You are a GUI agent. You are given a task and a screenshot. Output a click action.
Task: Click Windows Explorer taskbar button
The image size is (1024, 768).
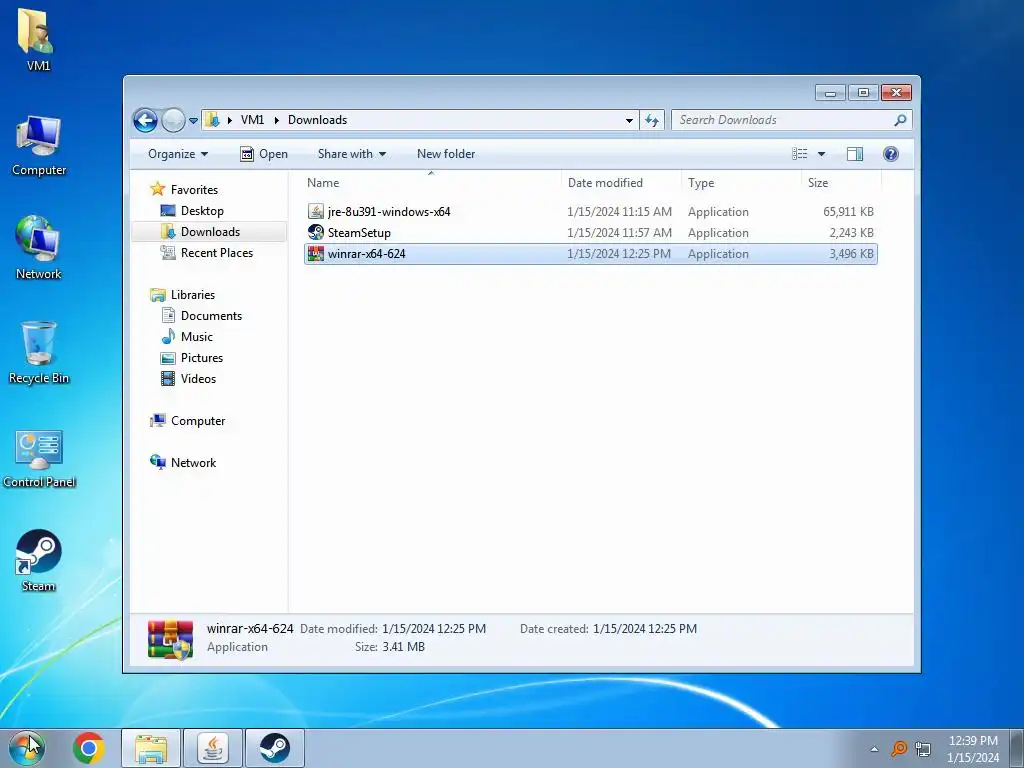coord(152,748)
